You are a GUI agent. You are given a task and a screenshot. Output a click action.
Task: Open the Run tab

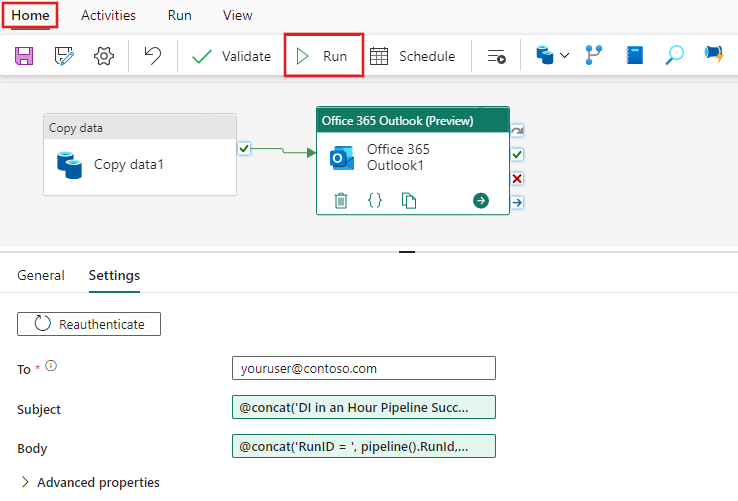179,15
